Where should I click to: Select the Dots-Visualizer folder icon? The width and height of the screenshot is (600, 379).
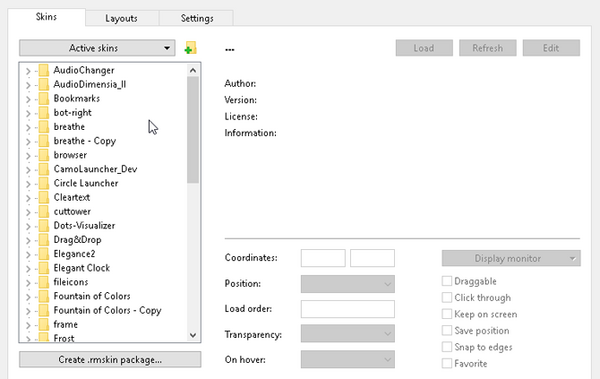pyautogui.click(x=44, y=226)
